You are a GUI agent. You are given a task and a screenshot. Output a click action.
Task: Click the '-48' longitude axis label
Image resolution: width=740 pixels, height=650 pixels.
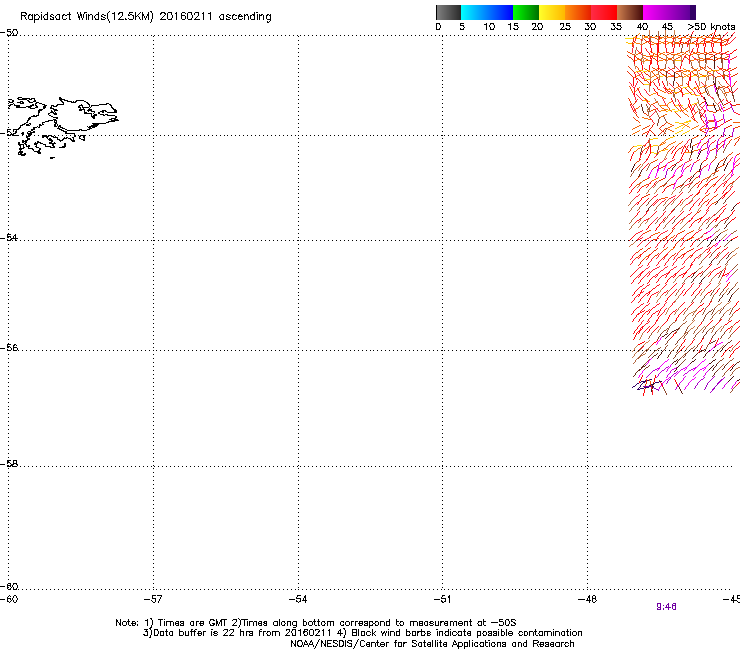click(587, 599)
